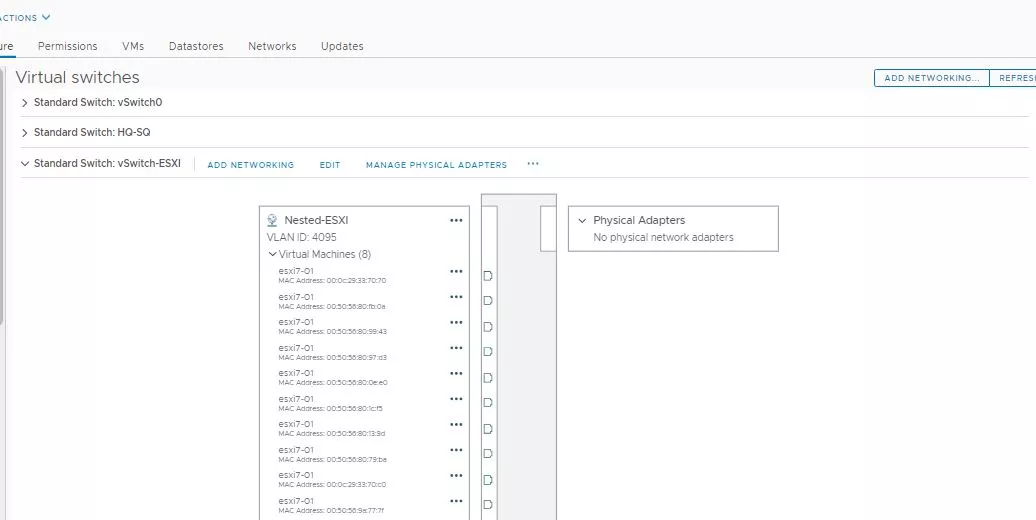Open options for VM with MAC 00:0c:29:33:70:70
This screenshot has height=520, width=1036.
click(x=456, y=272)
